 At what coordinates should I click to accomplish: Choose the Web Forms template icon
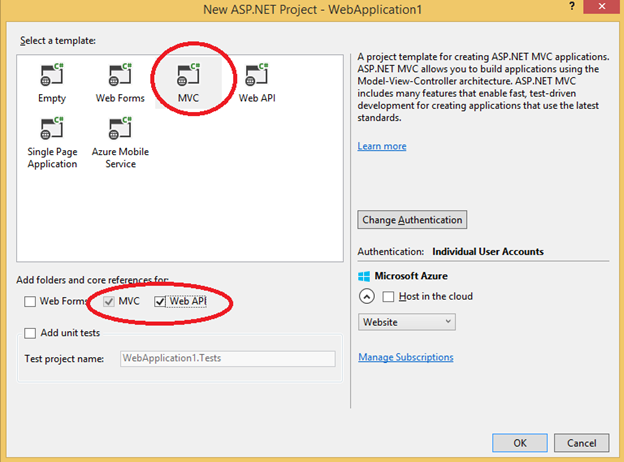coord(120,74)
